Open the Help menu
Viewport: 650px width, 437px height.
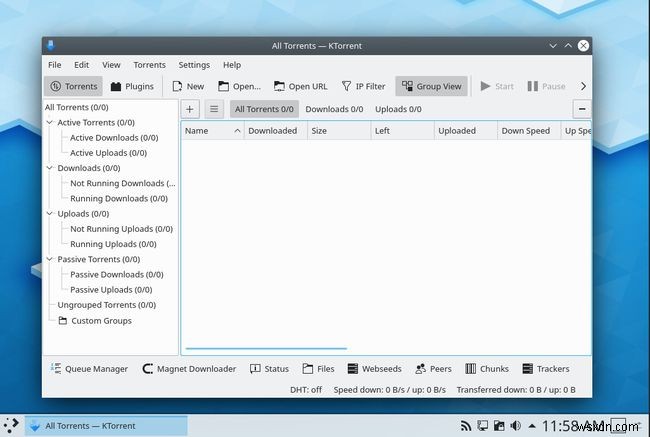(232, 65)
